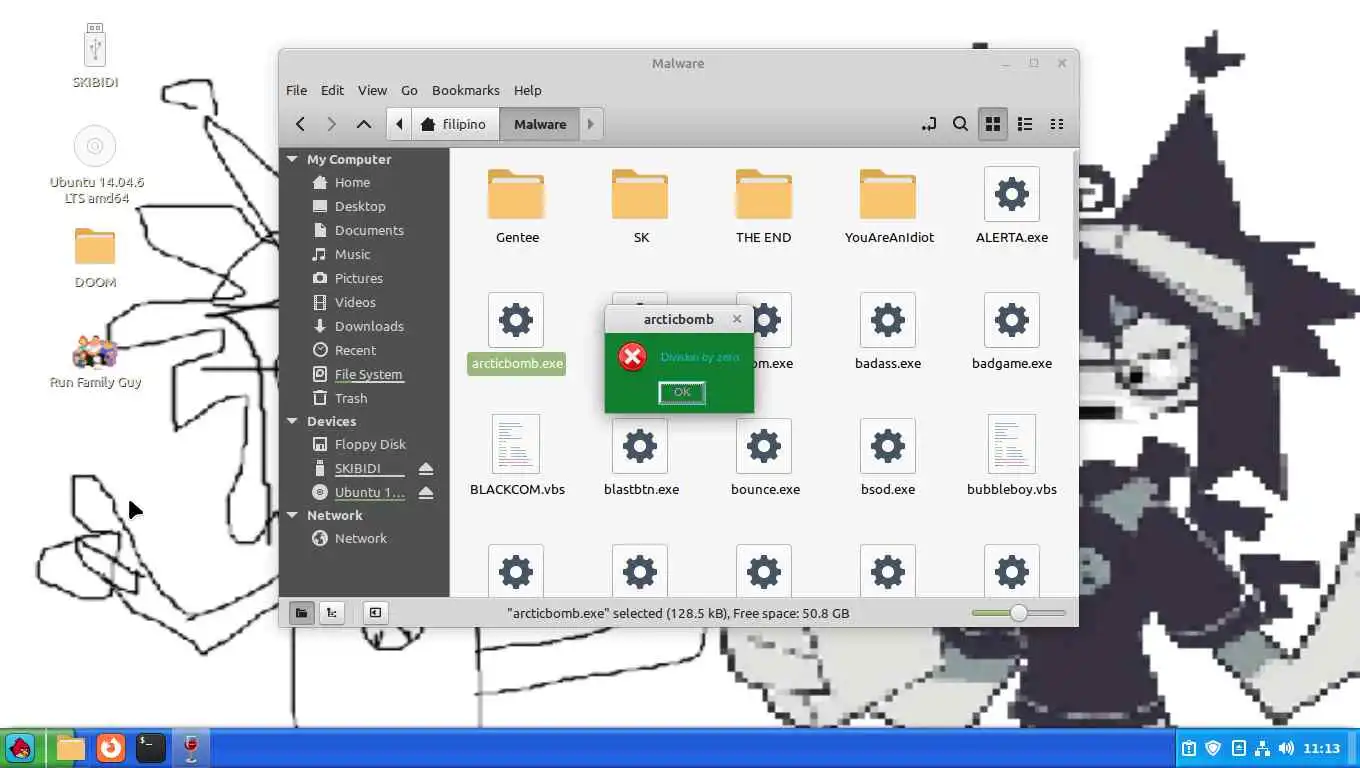Select Trash in the sidebar
1360x768 pixels.
pyautogui.click(x=351, y=398)
